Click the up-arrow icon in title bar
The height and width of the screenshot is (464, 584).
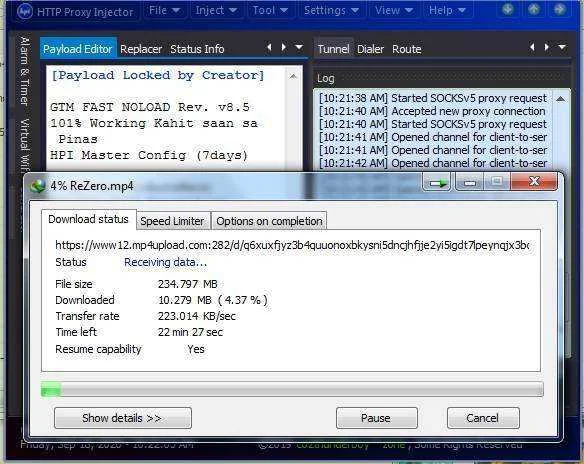534,9
